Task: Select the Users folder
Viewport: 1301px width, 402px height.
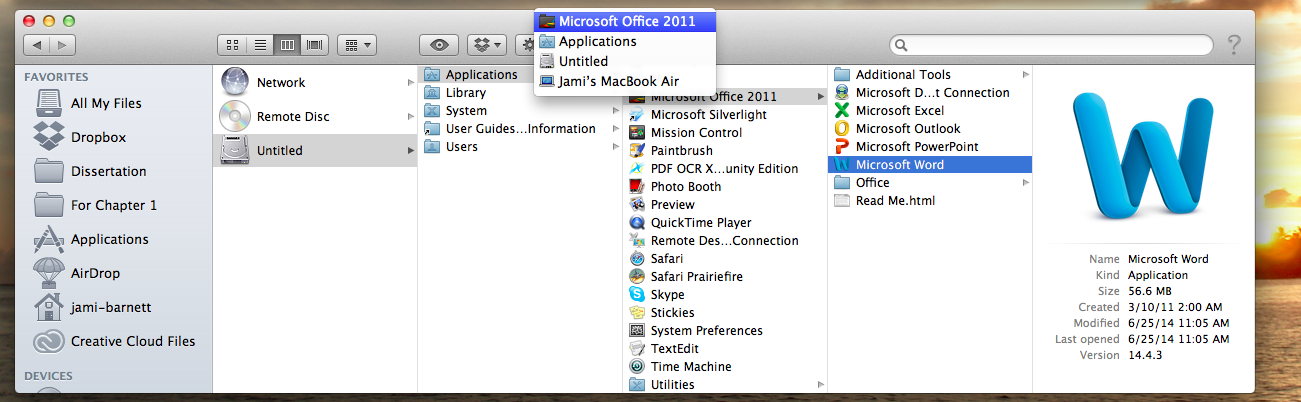Action: (520, 146)
